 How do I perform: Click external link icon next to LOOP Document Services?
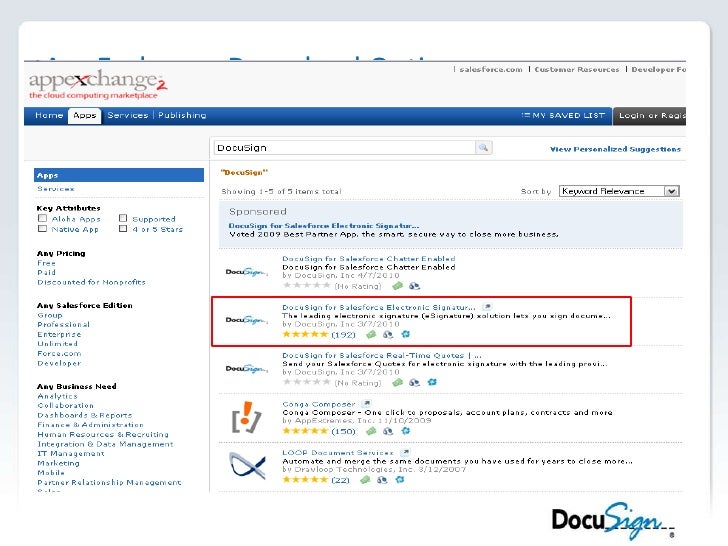pyautogui.click(x=405, y=452)
